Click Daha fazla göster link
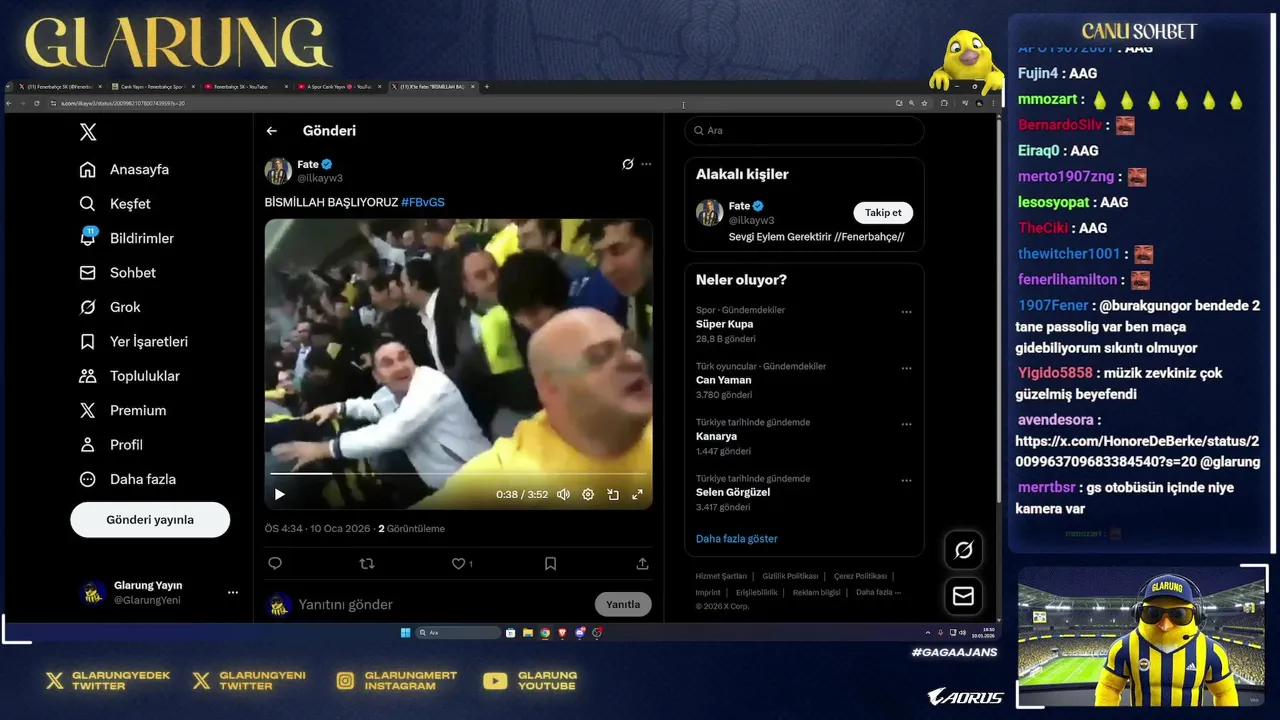 (x=737, y=538)
